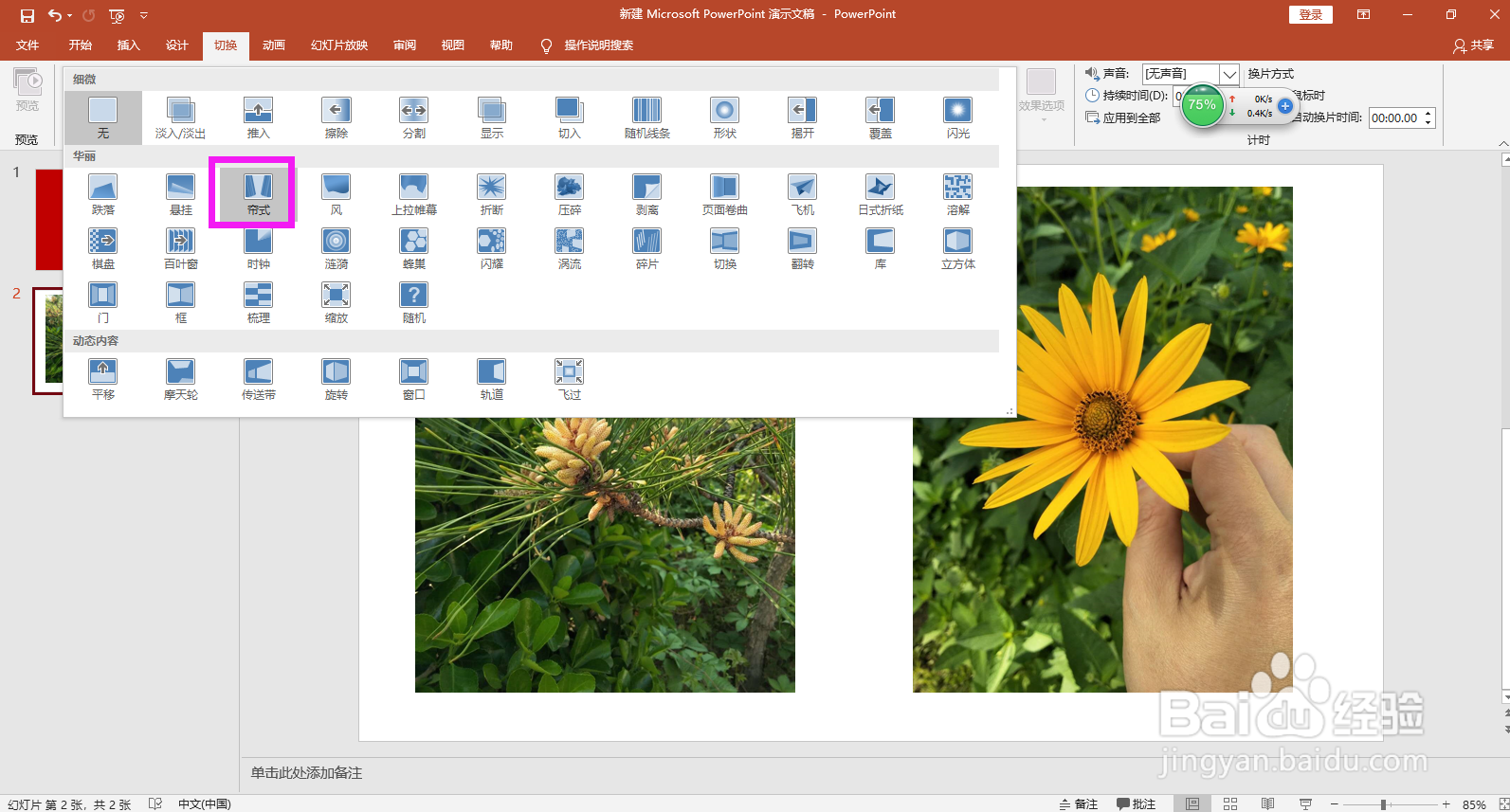Open the 设计 Design tab
Viewport: 1510px width, 812px height.
[177, 45]
